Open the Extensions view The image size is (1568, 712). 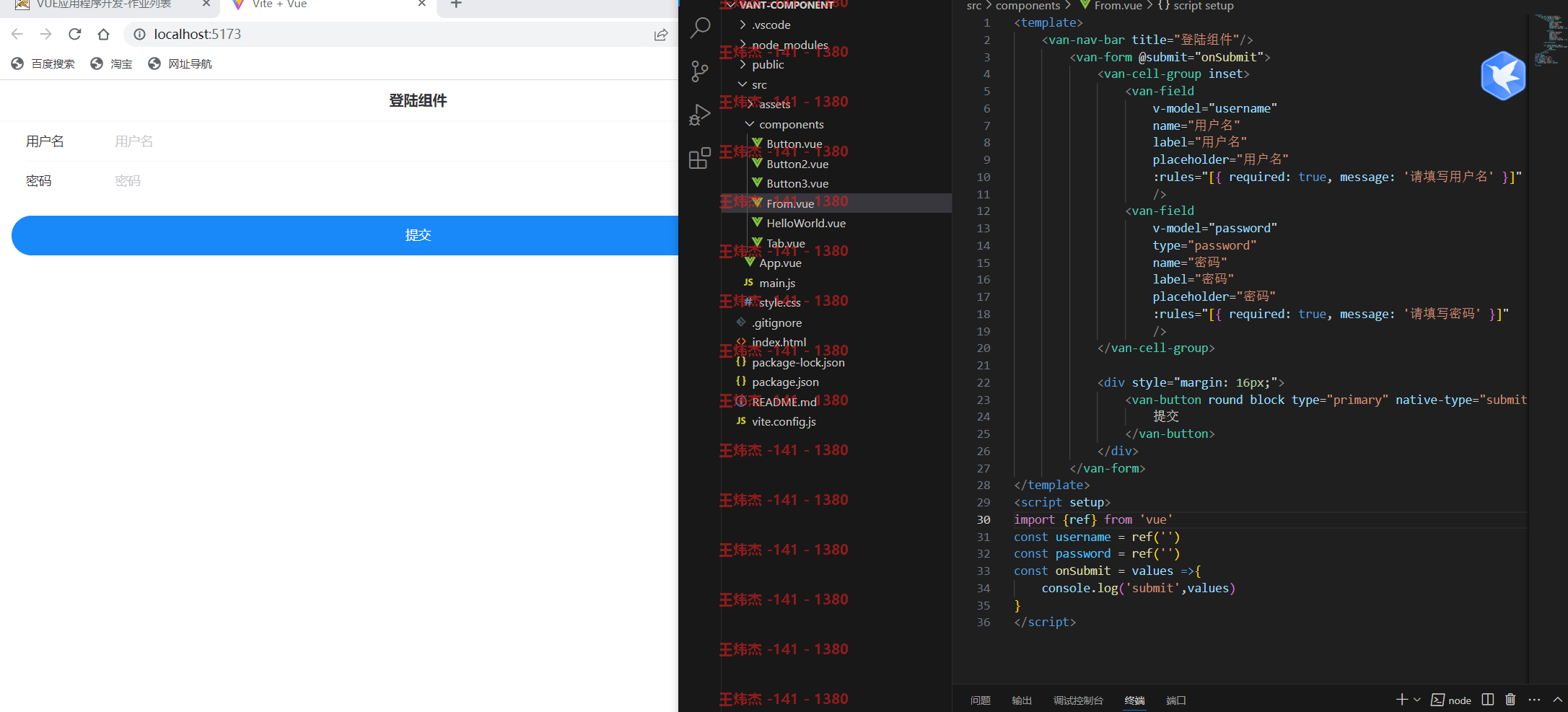click(x=700, y=158)
